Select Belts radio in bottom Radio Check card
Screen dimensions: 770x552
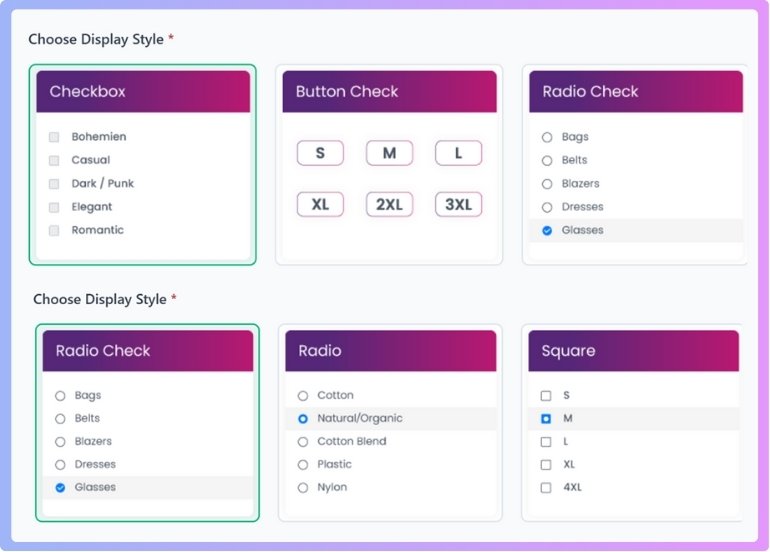(60, 419)
